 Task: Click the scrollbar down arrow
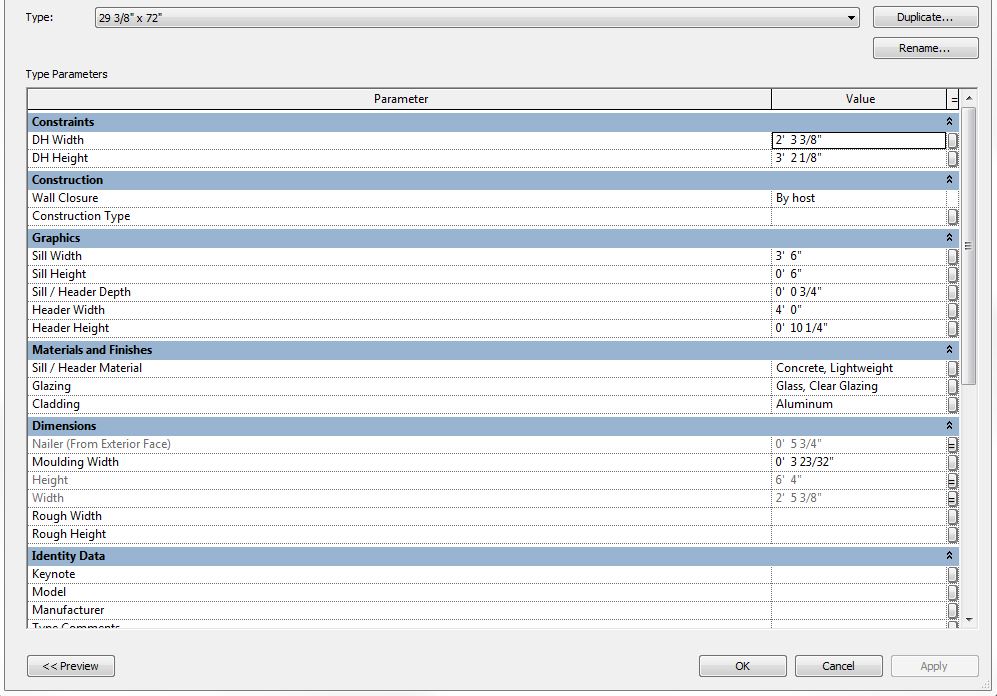click(x=969, y=619)
